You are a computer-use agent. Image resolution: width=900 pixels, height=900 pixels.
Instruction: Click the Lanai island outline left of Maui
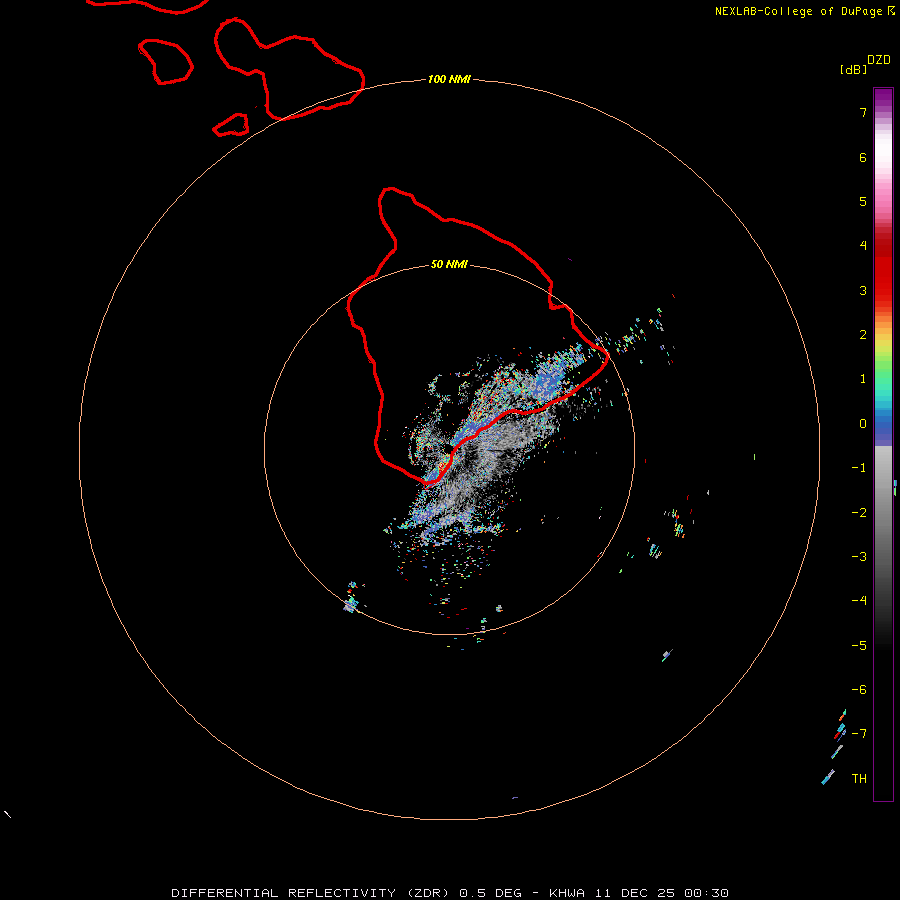point(165,61)
